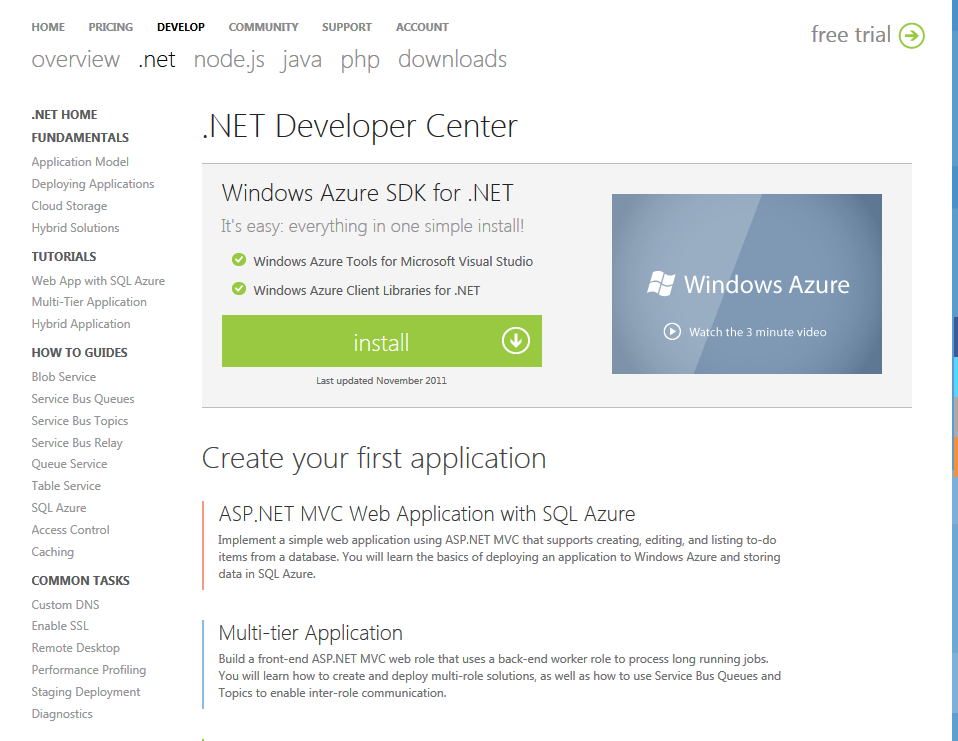Image resolution: width=958 pixels, height=741 pixels.
Task: Click the free trial link text
Action: point(850,35)
